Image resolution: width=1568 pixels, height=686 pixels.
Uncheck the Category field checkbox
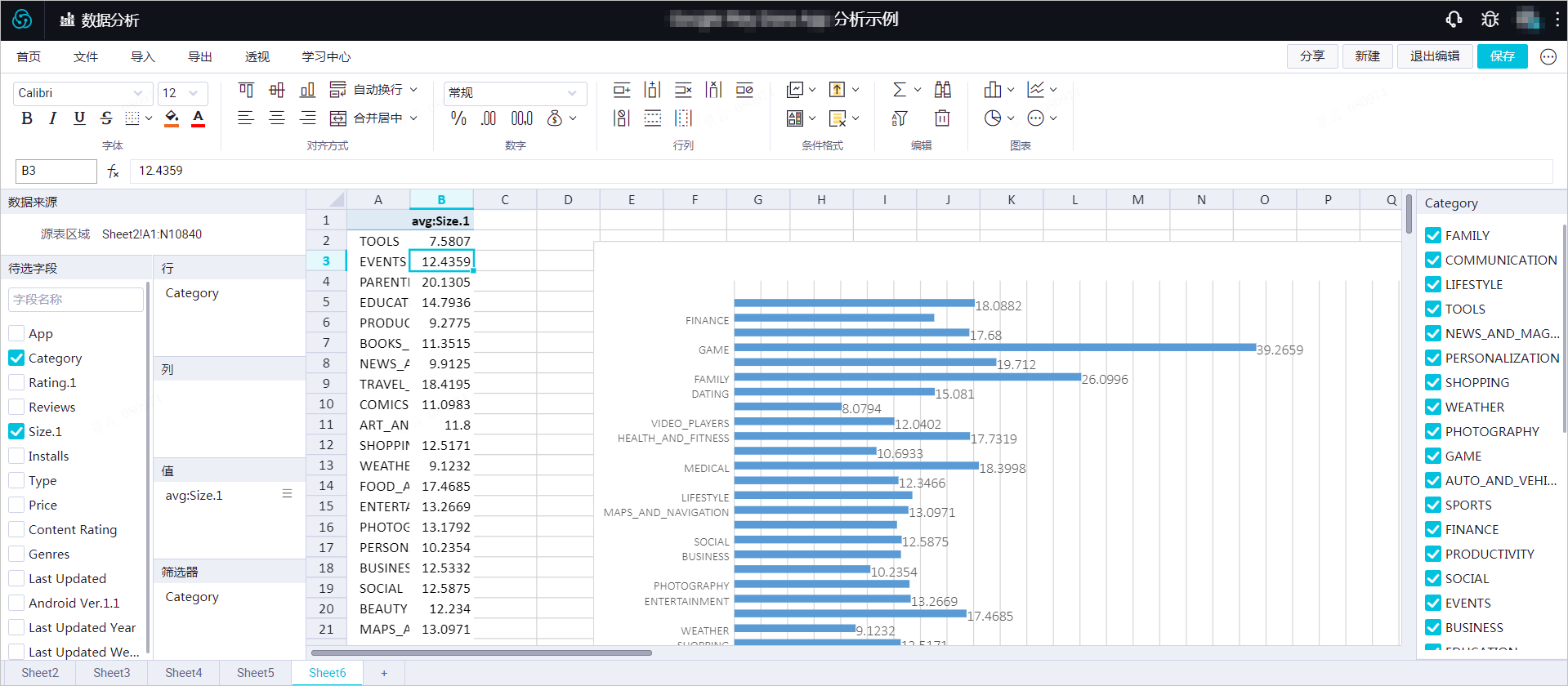(16, 358)
